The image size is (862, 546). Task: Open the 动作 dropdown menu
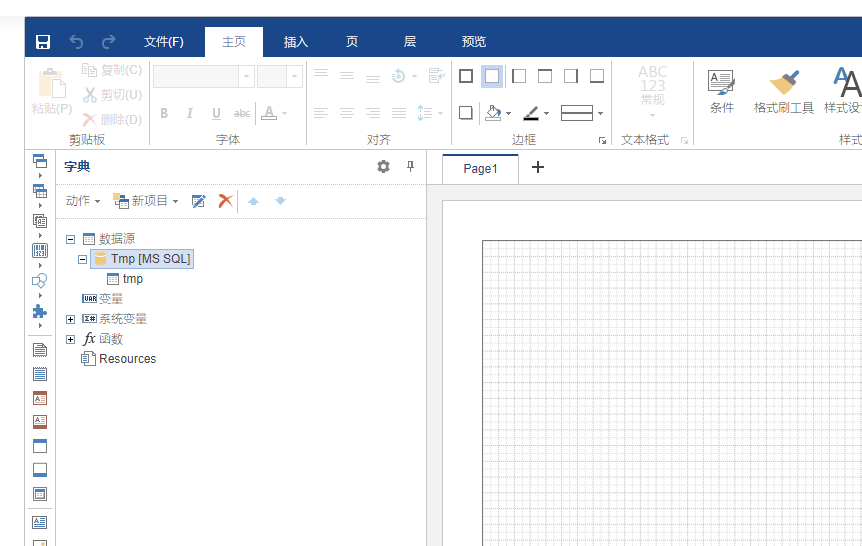point(83,201)
